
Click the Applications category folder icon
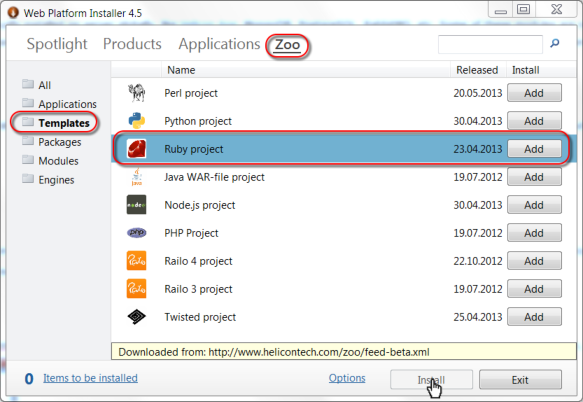point(28,103)
